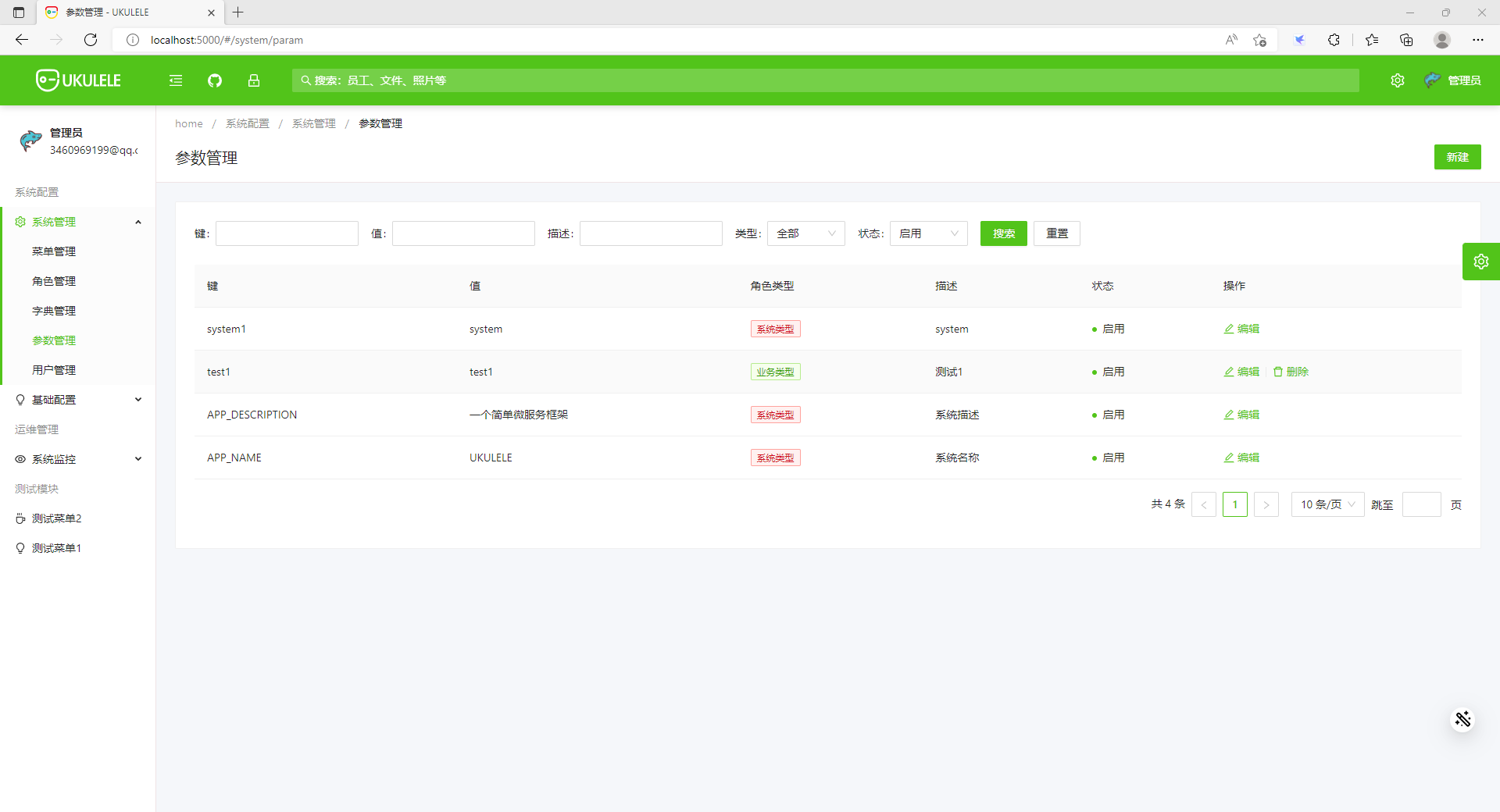Click the read aloud icon in address bar
Screen dimensions: 1500x812
tap(1231, 40)
